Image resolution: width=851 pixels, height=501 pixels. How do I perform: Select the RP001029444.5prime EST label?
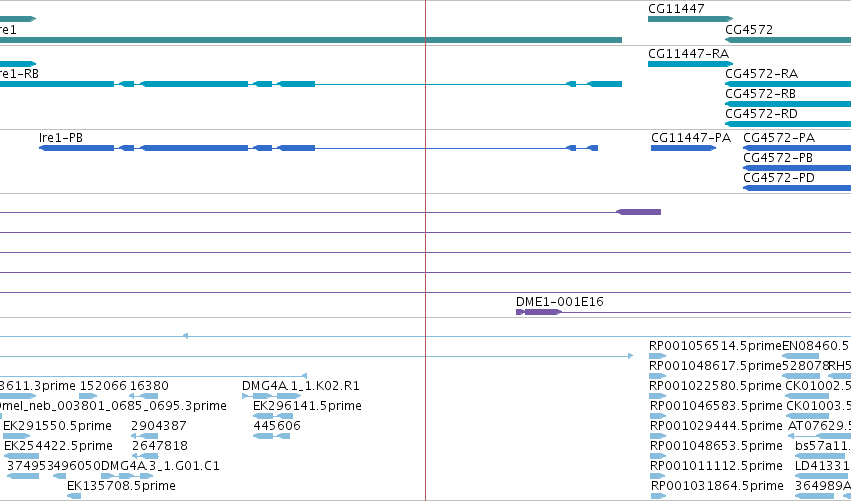coord(716,426)
